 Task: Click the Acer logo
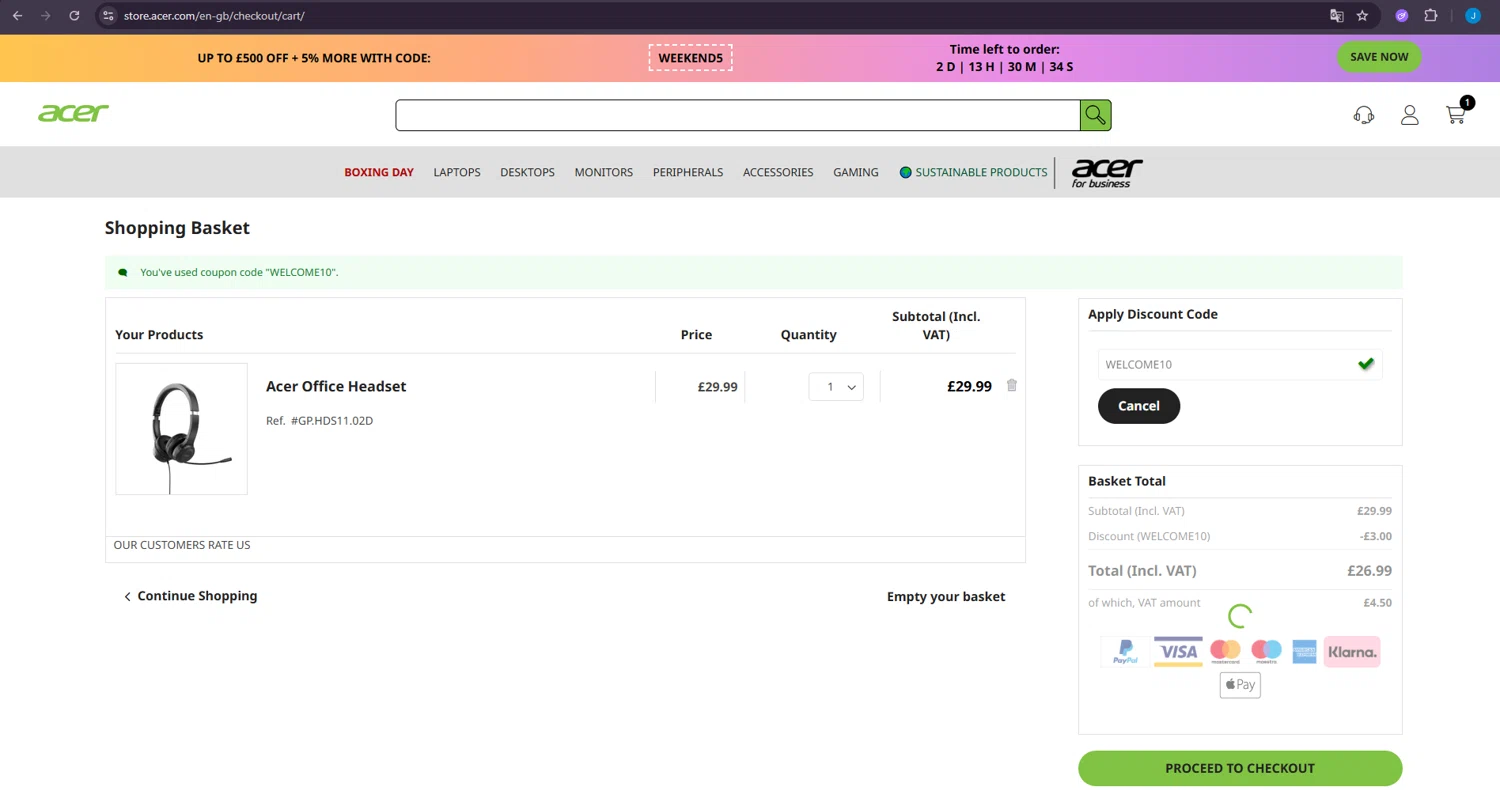73,113
